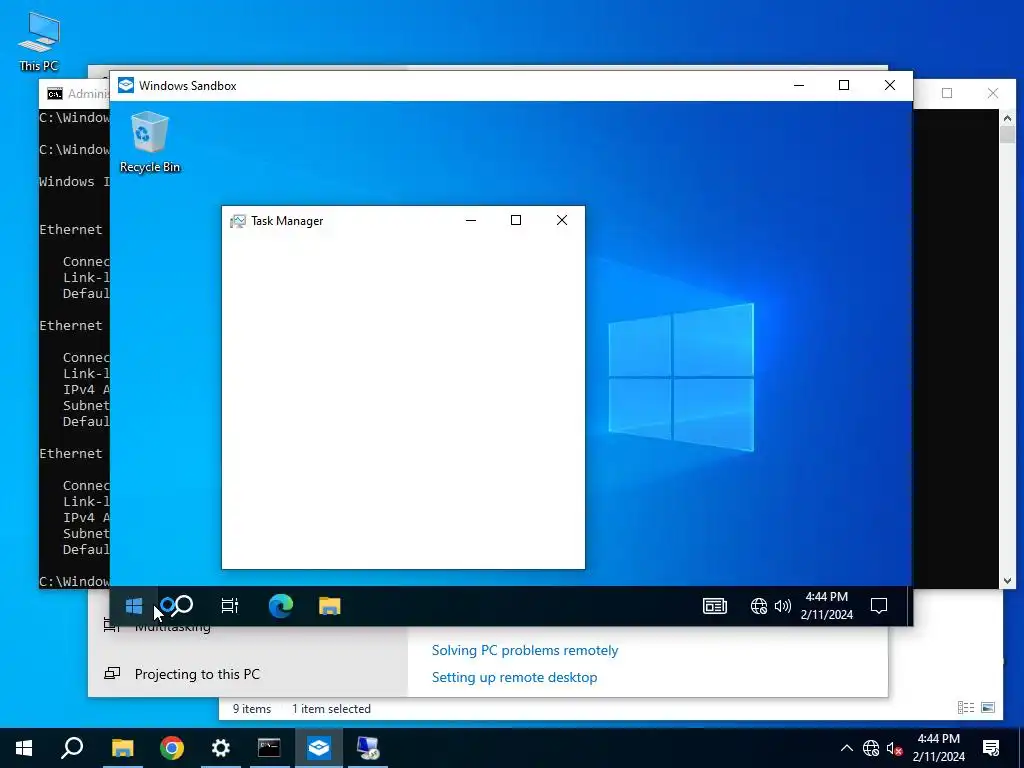Switch File Explorer to large icons view
Image resolution: width=1024 pixels, height=768 pixels.
pos(988,708)
